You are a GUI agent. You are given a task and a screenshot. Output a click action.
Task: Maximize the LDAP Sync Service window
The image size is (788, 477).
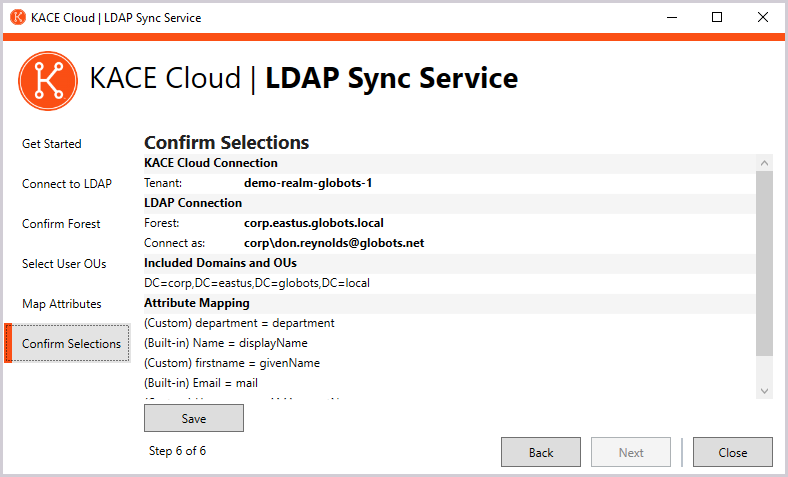point(717,17)
